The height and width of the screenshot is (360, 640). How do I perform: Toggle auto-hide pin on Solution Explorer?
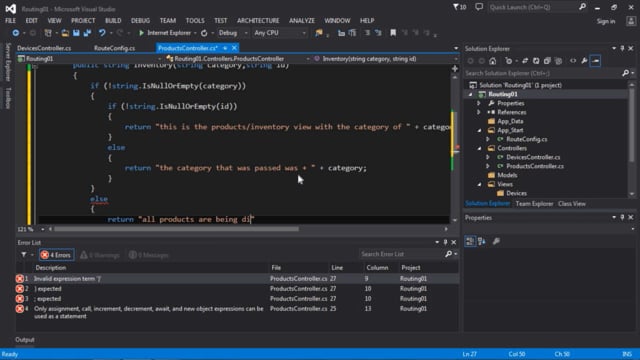(x=622, y=49)
